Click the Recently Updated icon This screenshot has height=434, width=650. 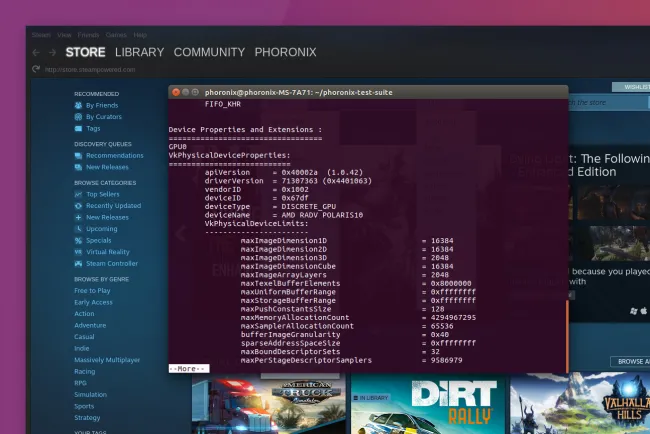pos(78,206)
